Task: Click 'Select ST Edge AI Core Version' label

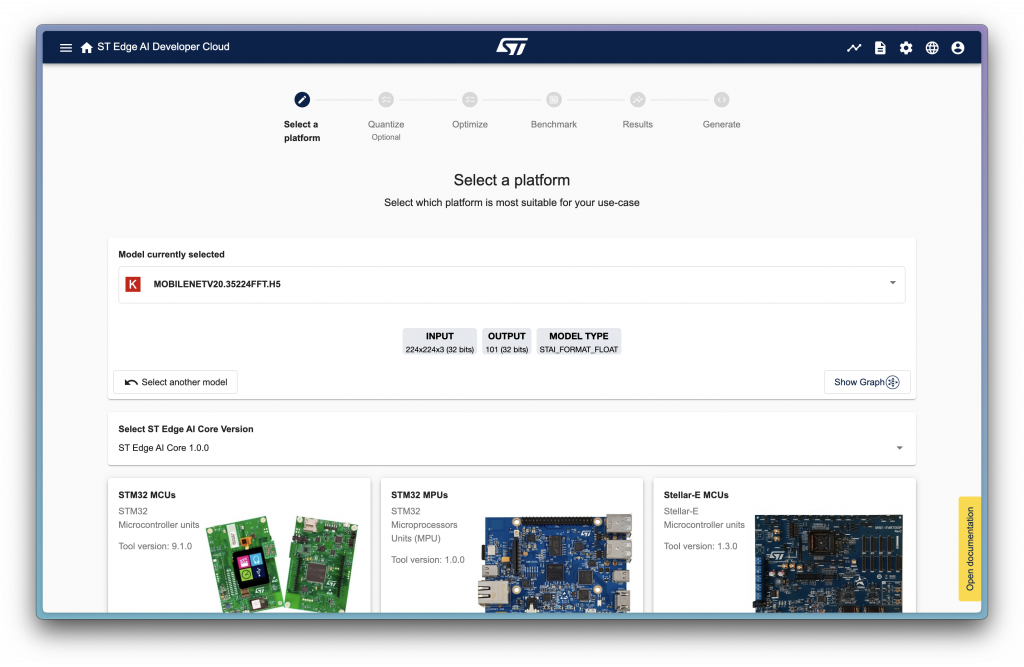Action: pos(185,429)
